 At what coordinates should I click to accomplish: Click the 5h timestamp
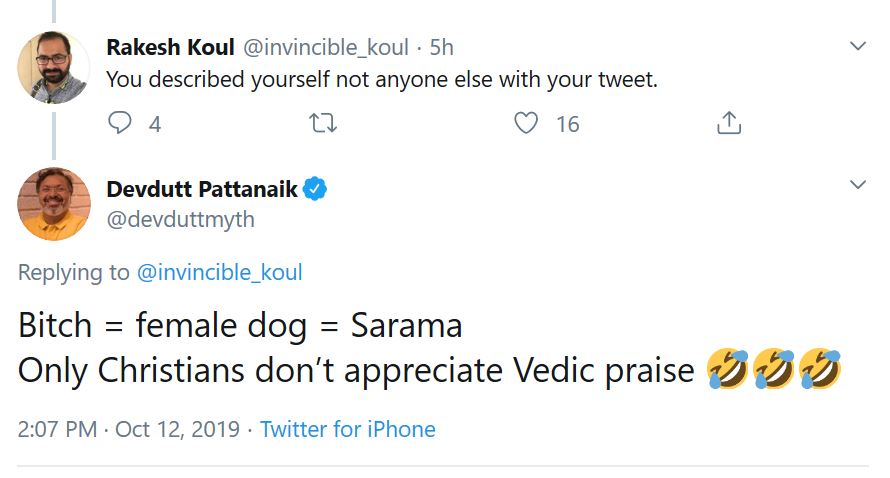pyautogui.click(x=441, y=47)
